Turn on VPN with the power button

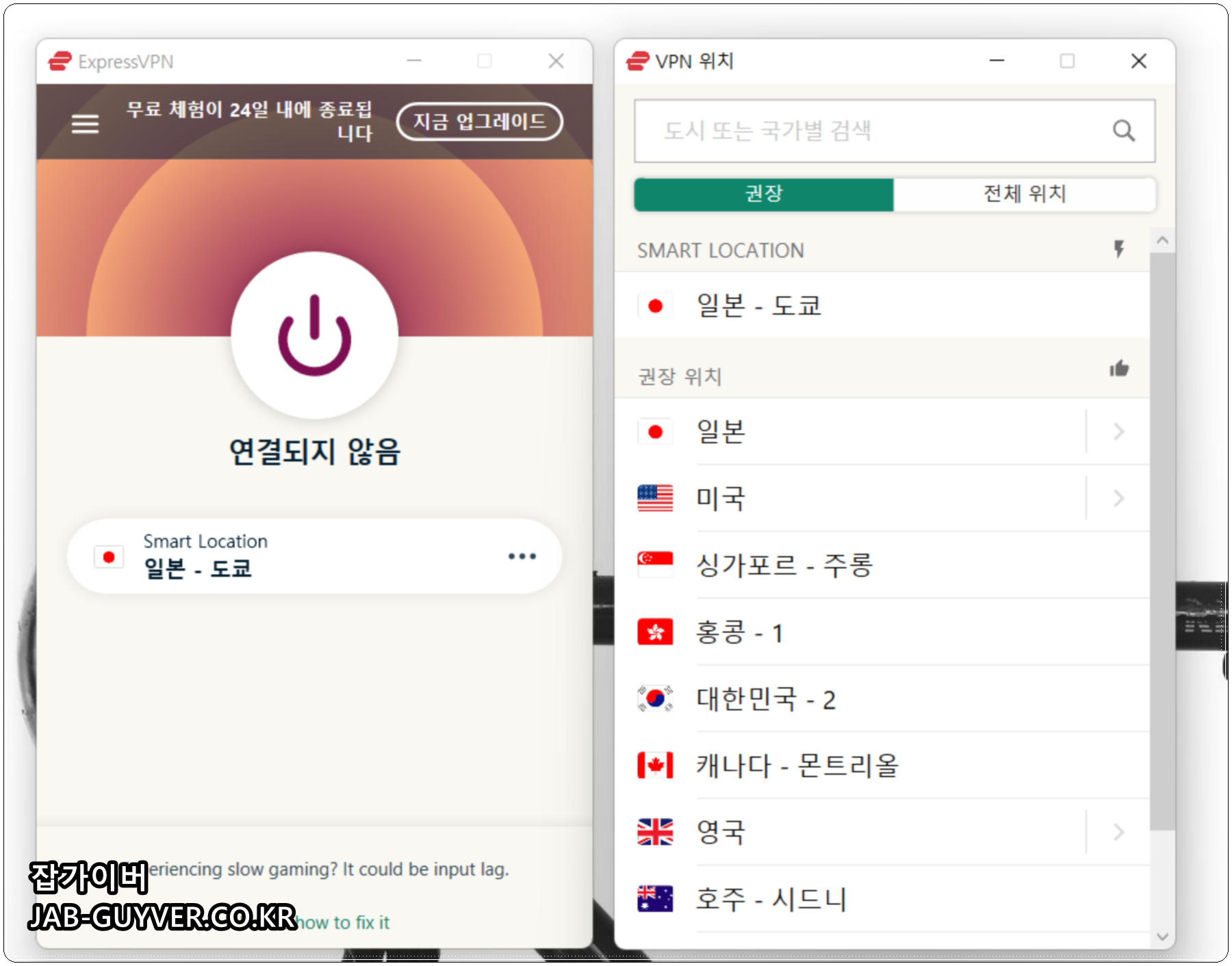[314, 335]
